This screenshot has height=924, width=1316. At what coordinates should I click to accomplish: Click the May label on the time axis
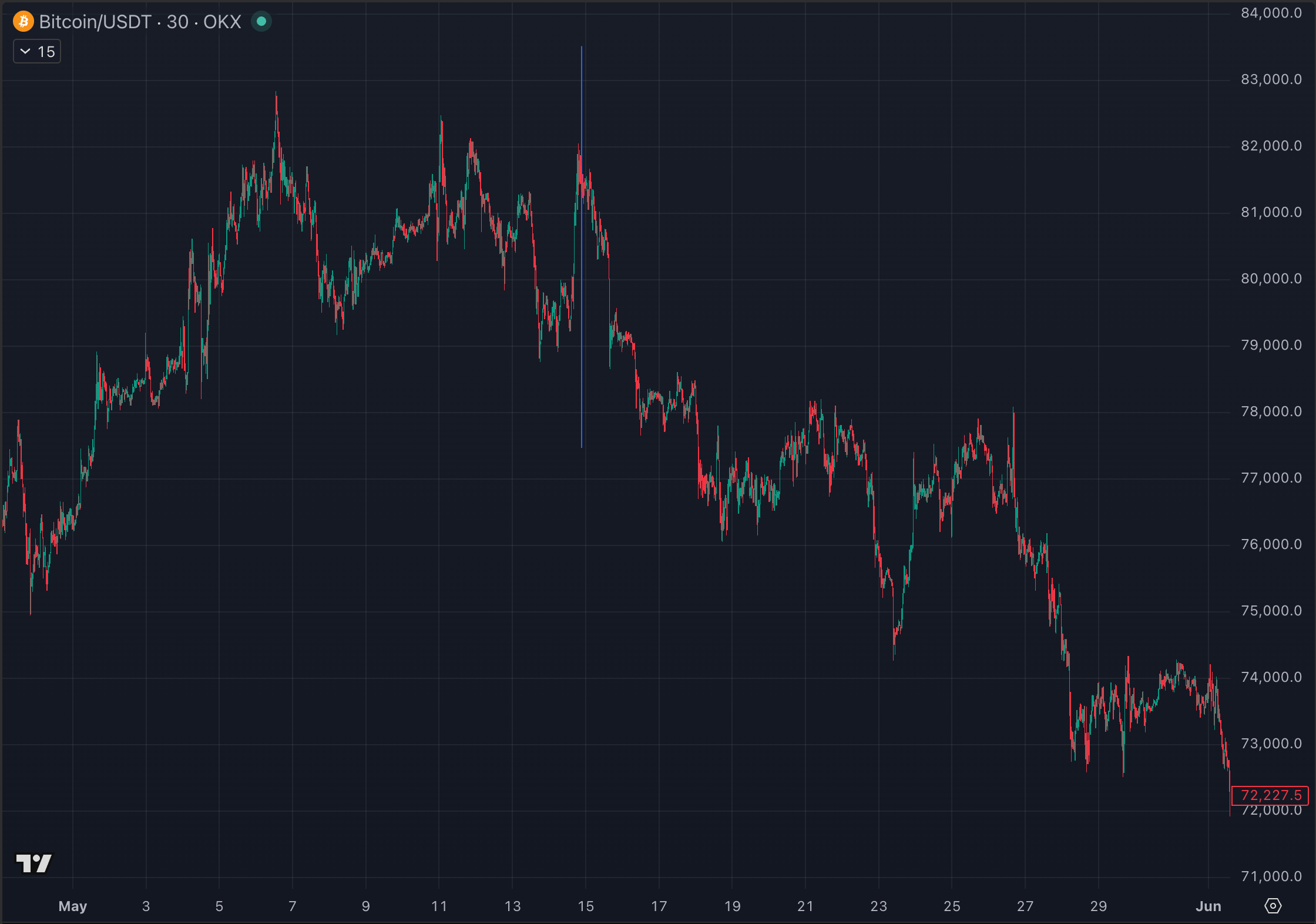click(73, 906)
